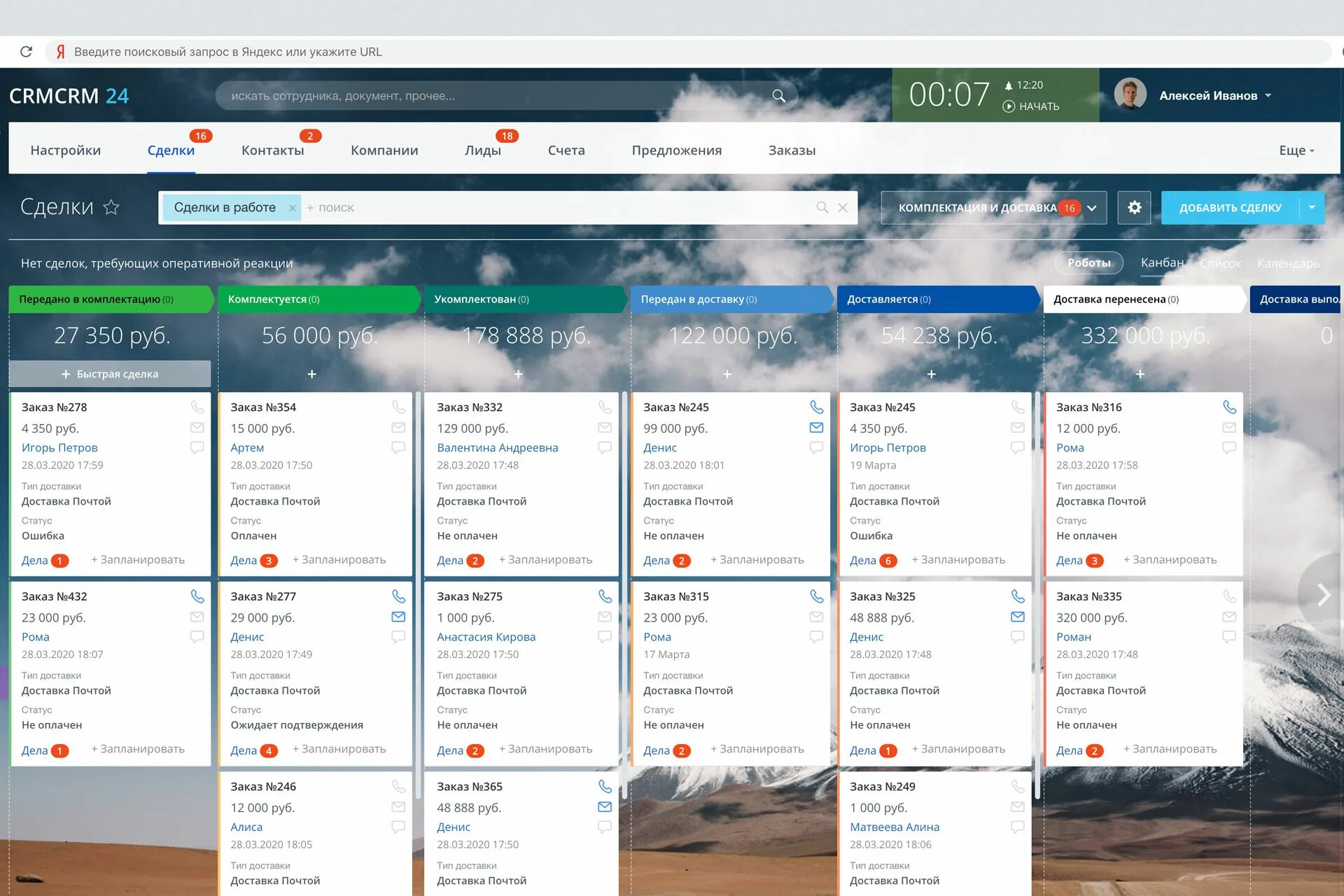Click Быстрая сделка button

tap(110, 374)
